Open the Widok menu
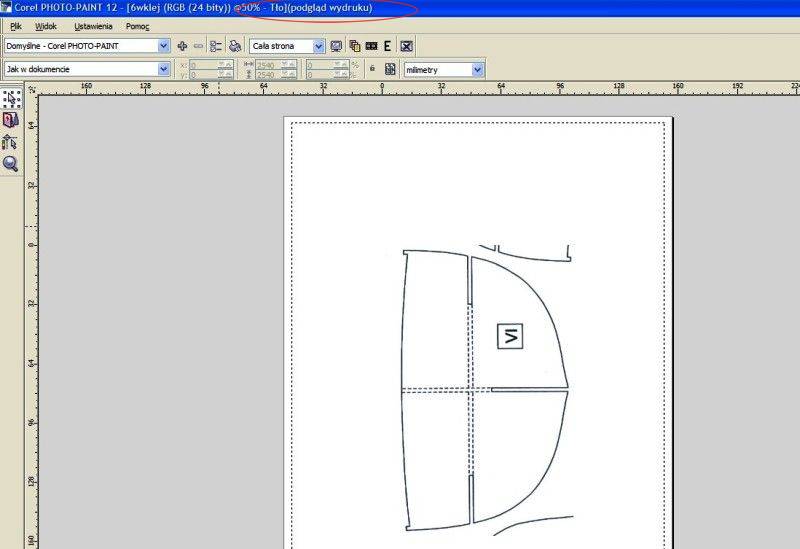 coord(46,26)
